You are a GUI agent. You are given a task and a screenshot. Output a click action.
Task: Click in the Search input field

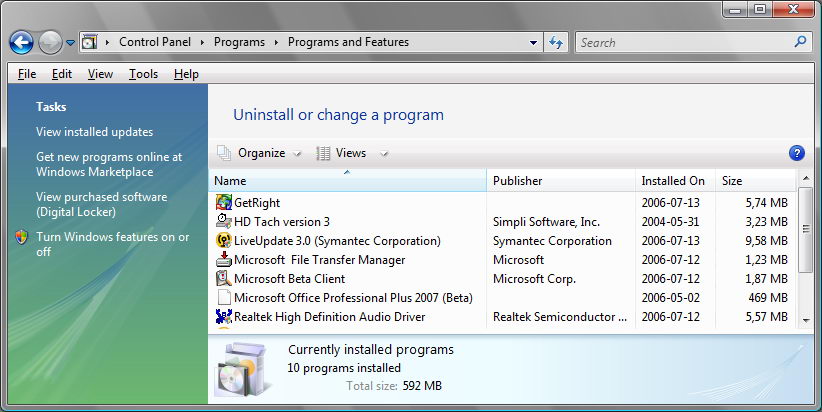(x=683, y=42)
